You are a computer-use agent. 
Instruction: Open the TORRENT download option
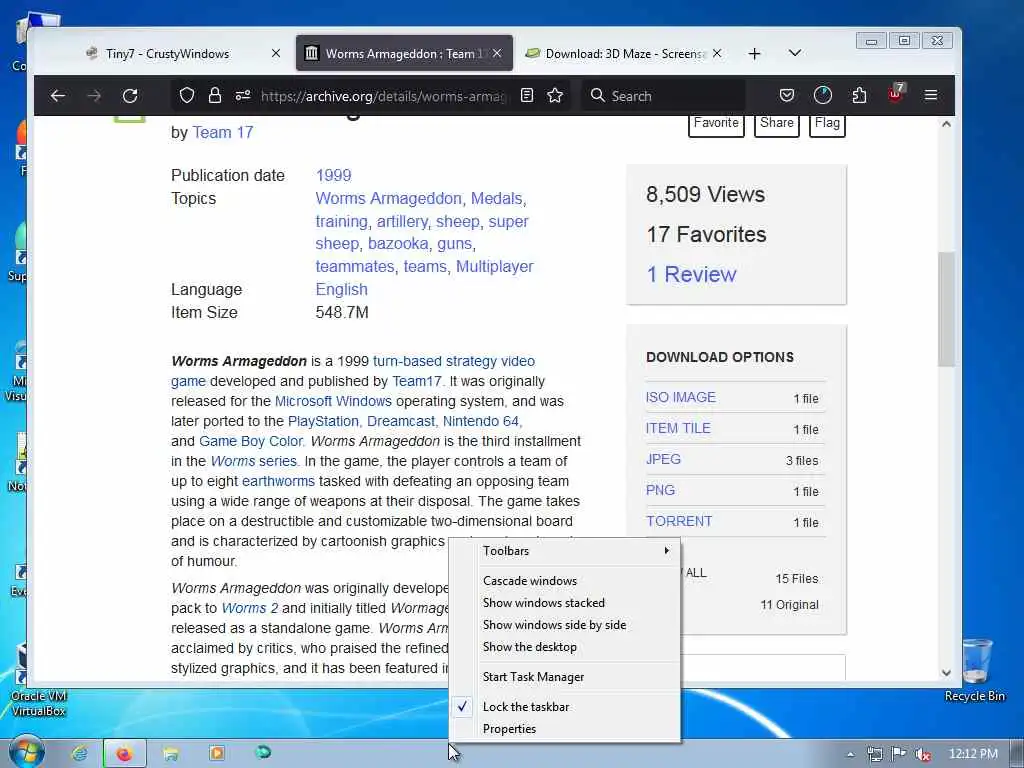point(679,521)
